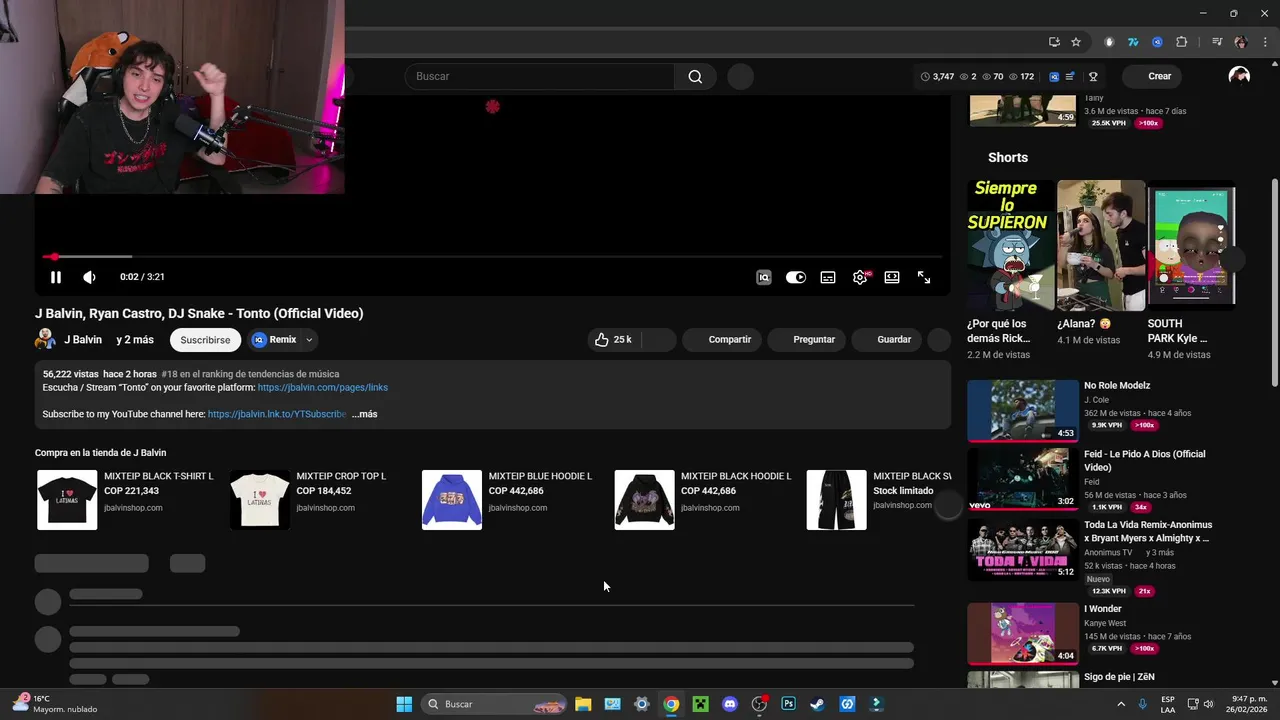Screen dimensions: 1280x720
Task: Open the hand-shaped browser extension
Action: click(x=1109, y=42)
